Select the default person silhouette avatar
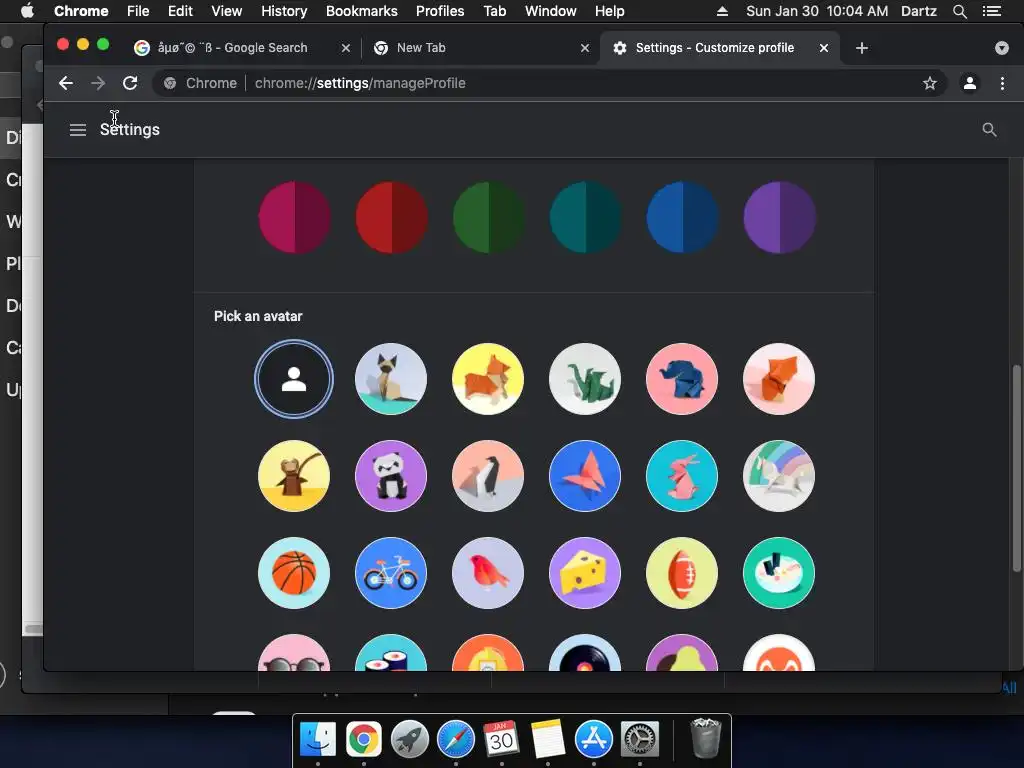This screenshot has width=1024, height=768. (294, 379)
